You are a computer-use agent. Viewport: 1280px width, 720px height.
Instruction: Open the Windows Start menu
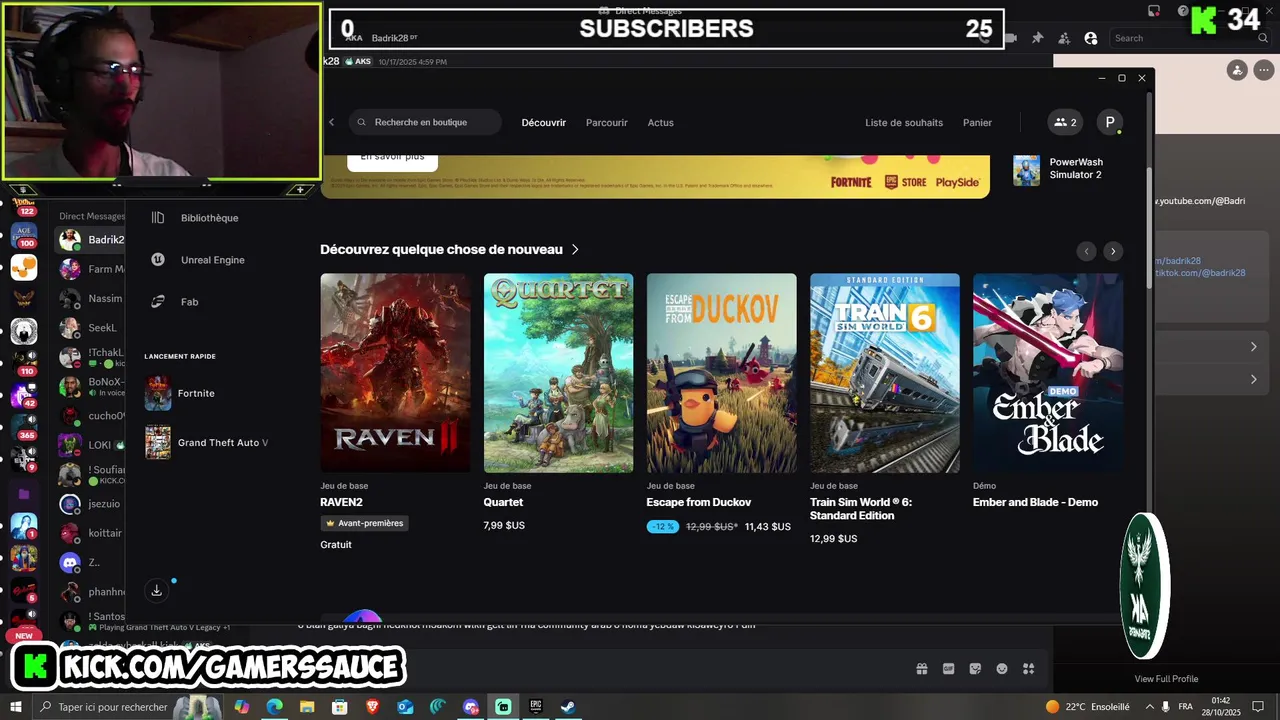[x=14, y=707]
